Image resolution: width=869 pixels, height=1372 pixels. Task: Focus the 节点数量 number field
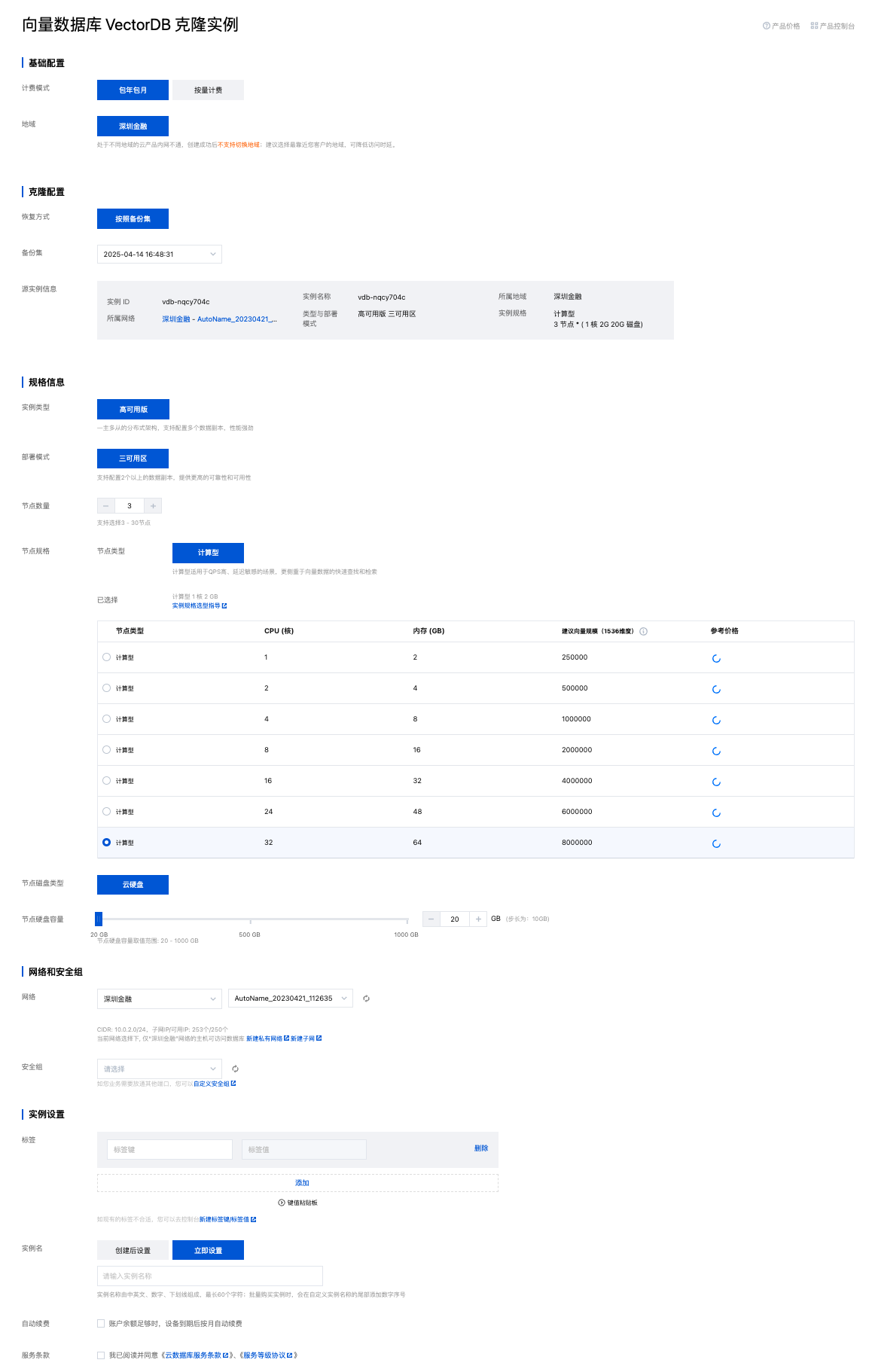pyautogui.click(x=130, y=506)
